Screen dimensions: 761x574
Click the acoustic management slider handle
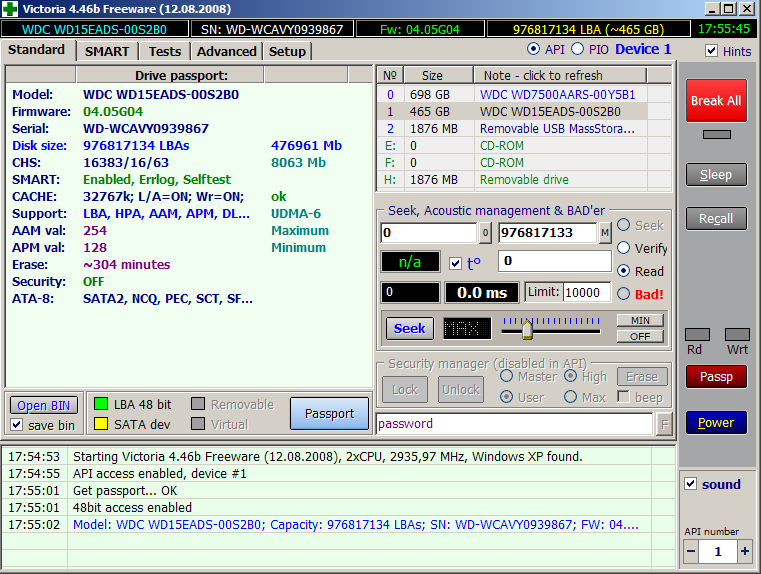527,330
